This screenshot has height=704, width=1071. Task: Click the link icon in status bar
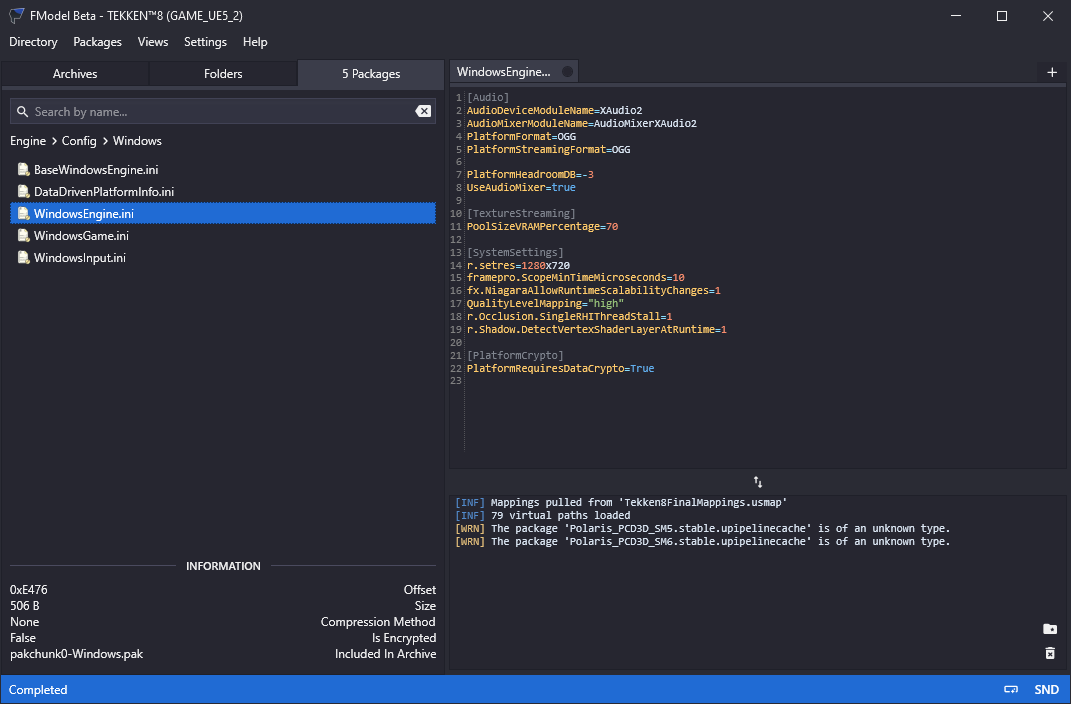tap(1011, 690)
